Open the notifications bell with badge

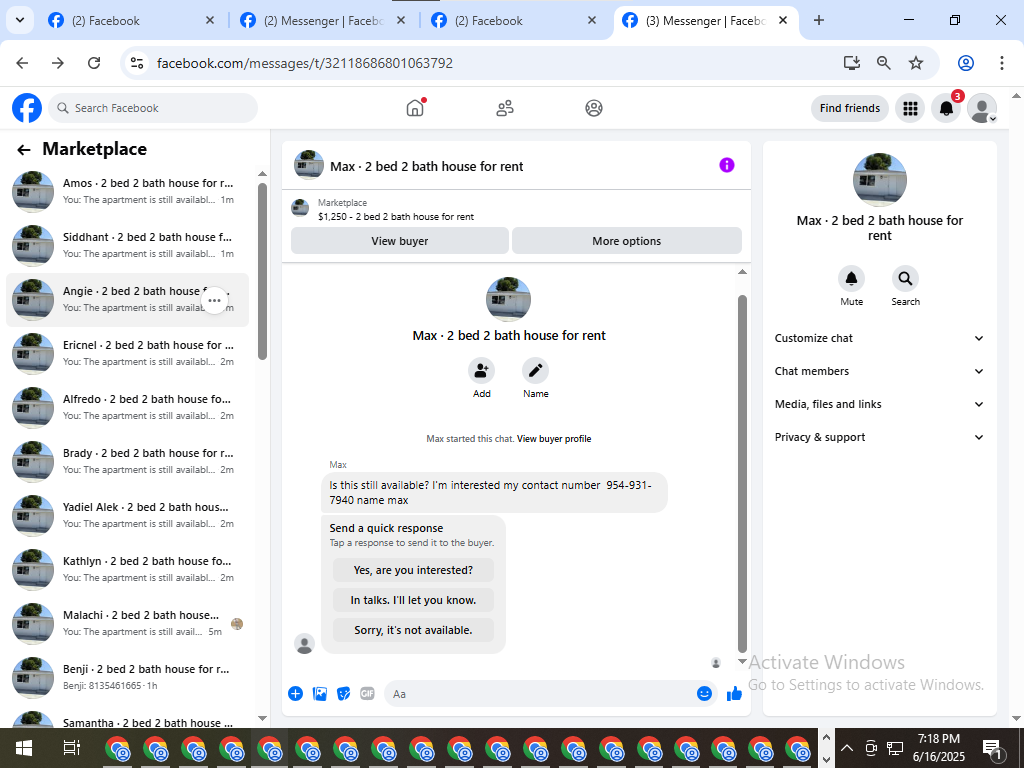tap(946, 108)
